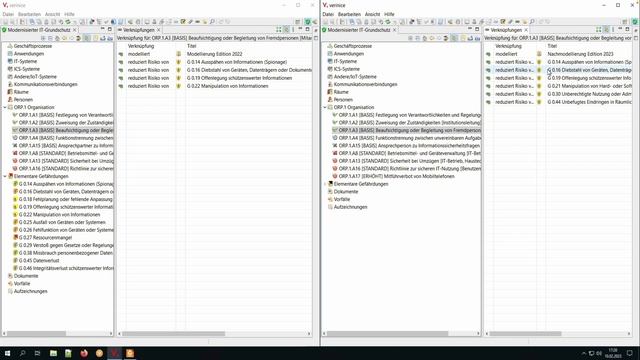Click horizontal scrollbar of right Verknüpfungen table
This screenshot has width=640, height=360.
click(x=525, y=333)
